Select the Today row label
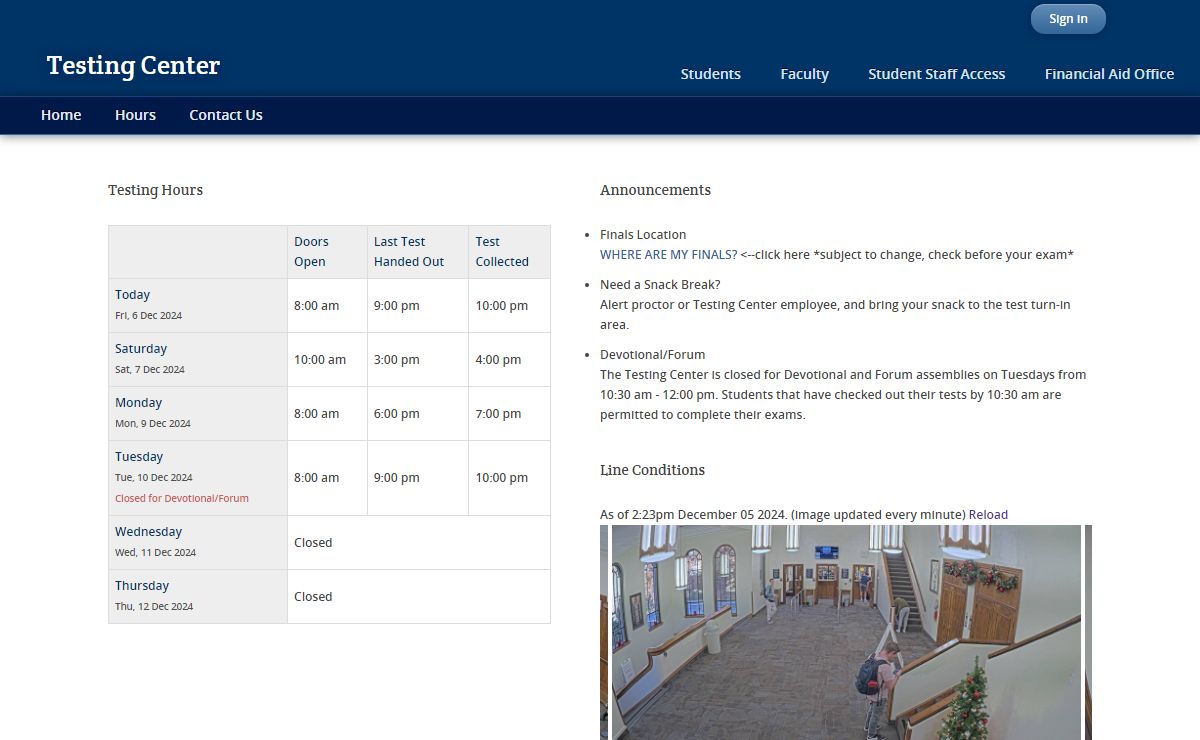Image resolution: width=1200 pixels, height=740 pixels. 132,295
